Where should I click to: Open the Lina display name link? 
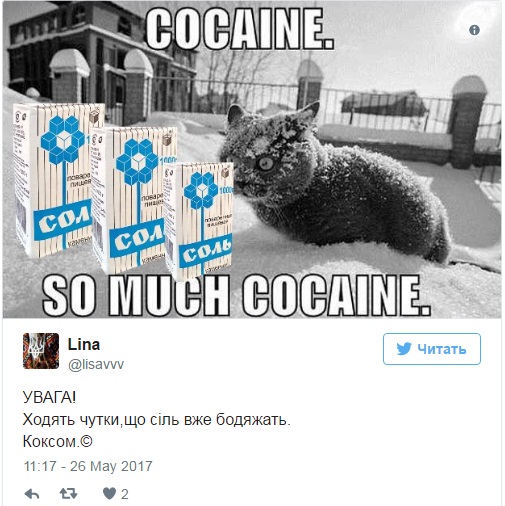pos(84,344)
